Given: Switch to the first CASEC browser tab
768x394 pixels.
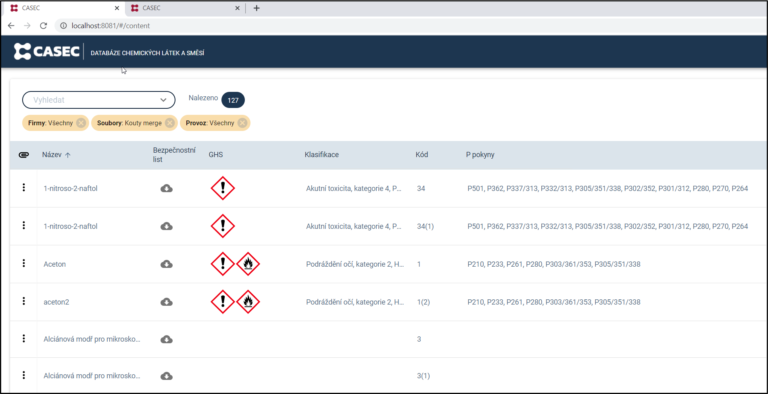Looking at the screenshot, I should point(63,8).
